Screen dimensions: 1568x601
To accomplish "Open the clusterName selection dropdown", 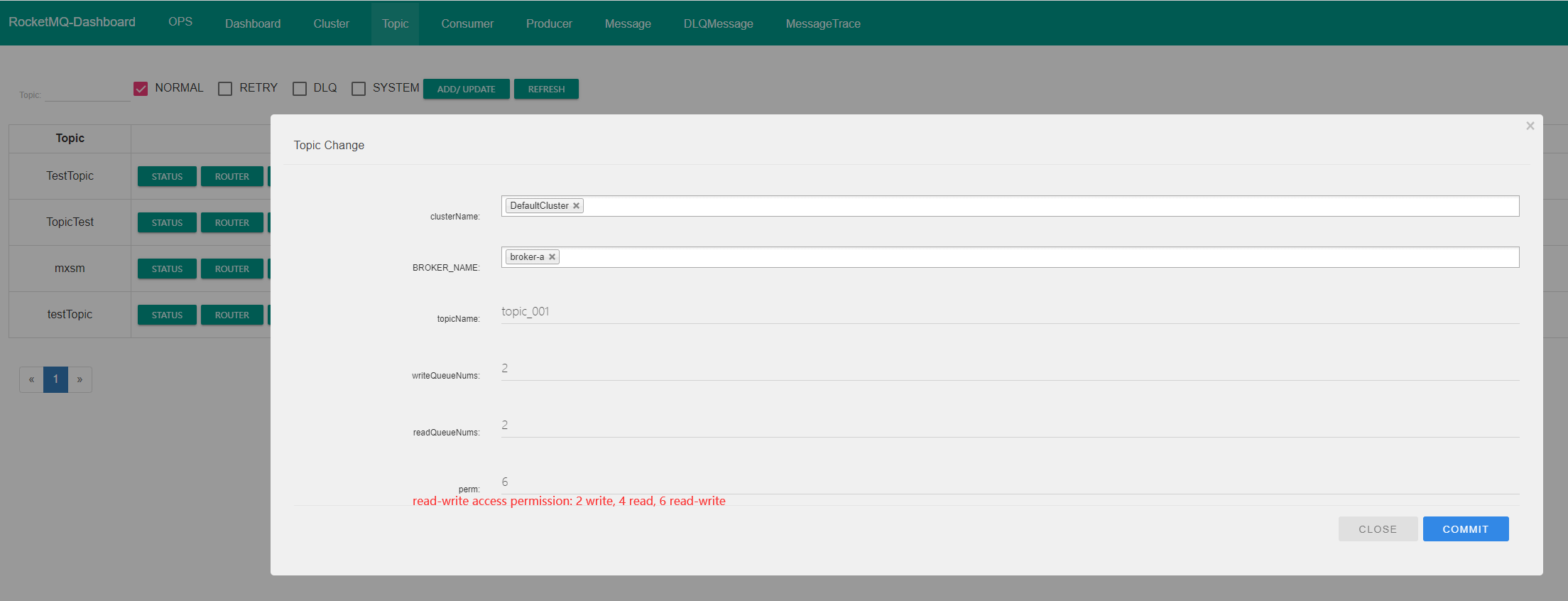I will click(x=1051, y=206).
